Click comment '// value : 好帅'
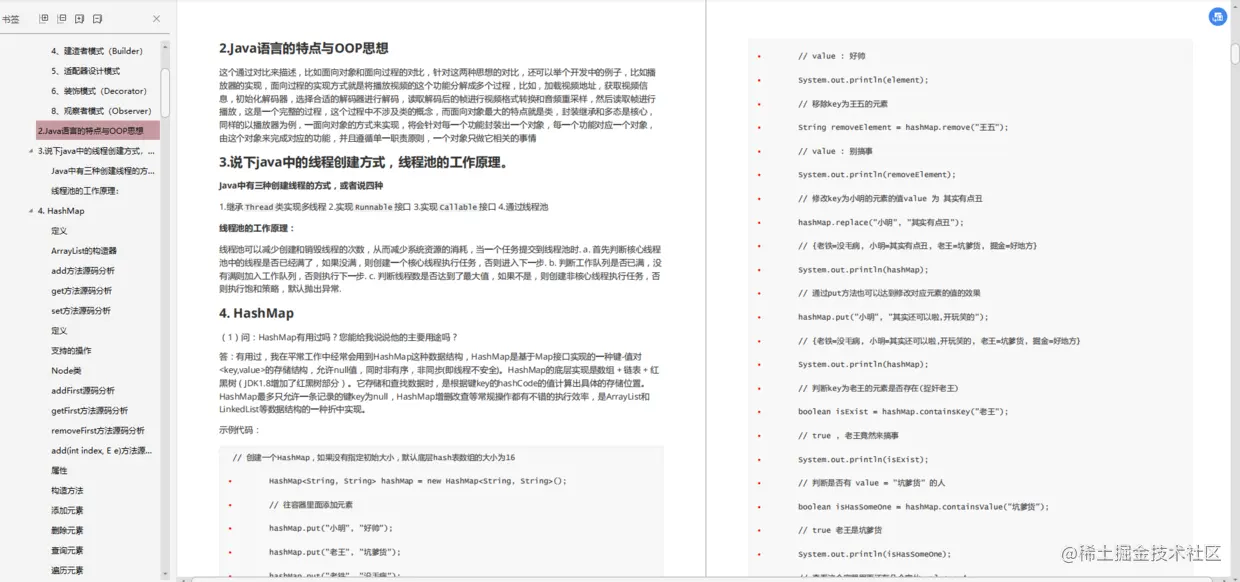The width and height of the screenshot is (1240, 582). pyautogui.click(x=832, y=56)
